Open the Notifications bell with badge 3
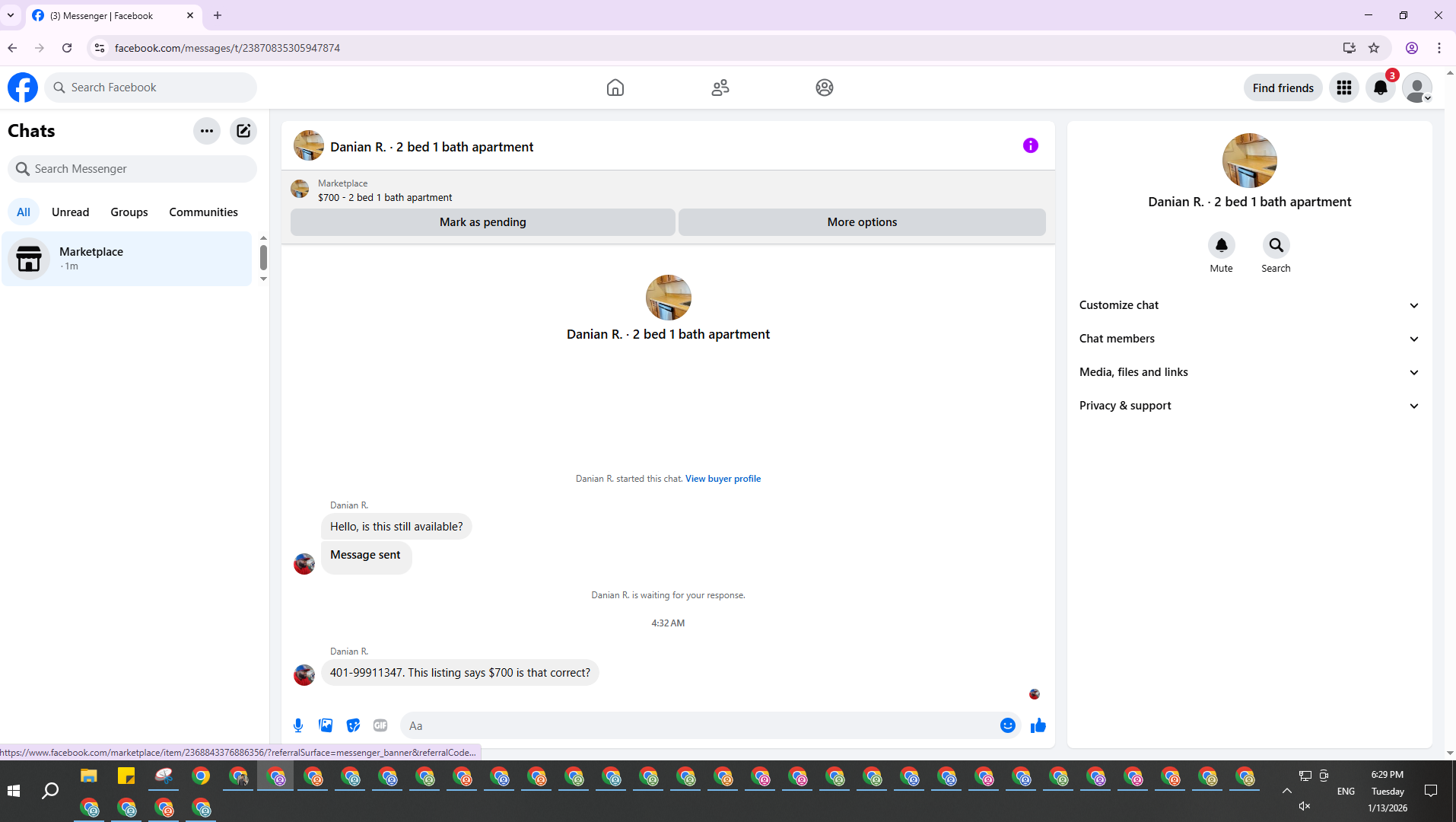The height and width of the screenshot is (822, 1456). tap(1381, 88)
